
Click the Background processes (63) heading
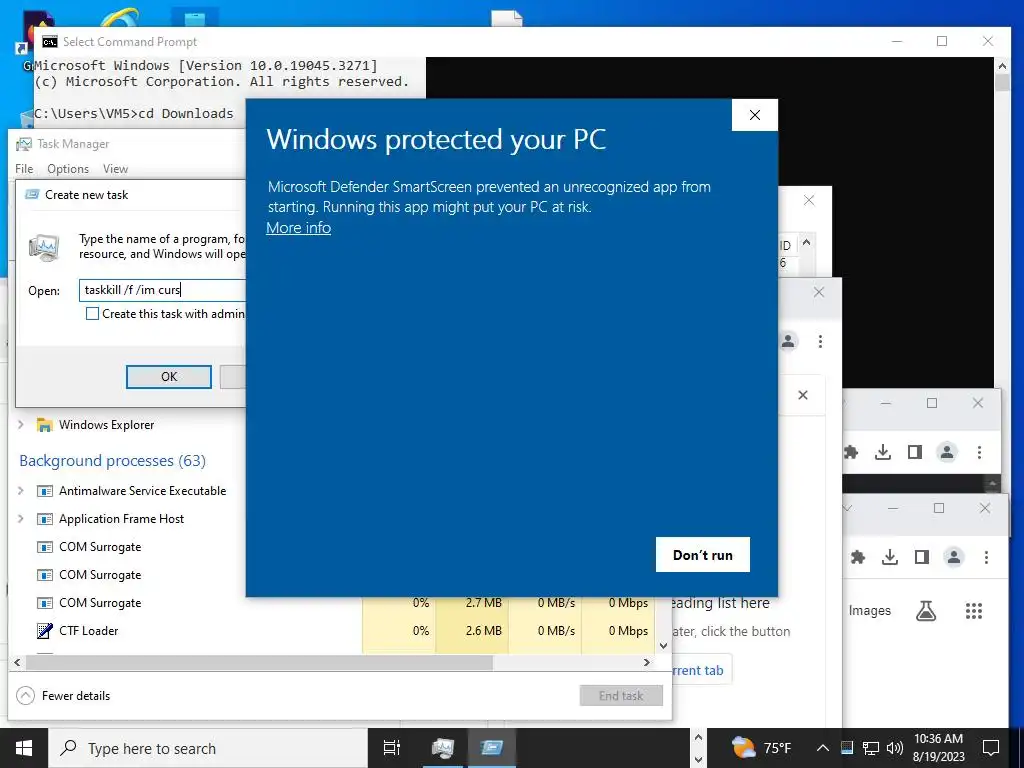click(112, 460)
